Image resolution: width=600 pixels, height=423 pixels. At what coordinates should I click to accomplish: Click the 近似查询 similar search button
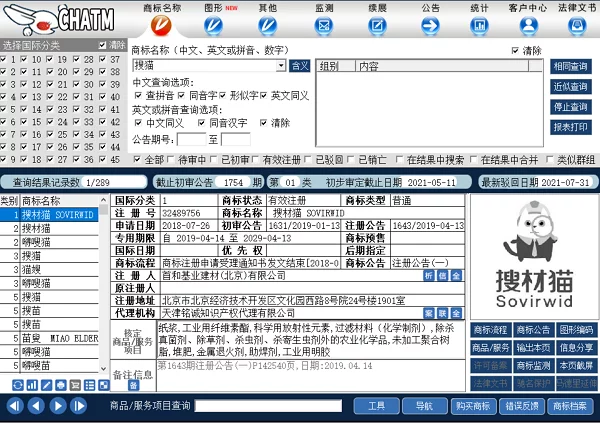tap(569, 87)
